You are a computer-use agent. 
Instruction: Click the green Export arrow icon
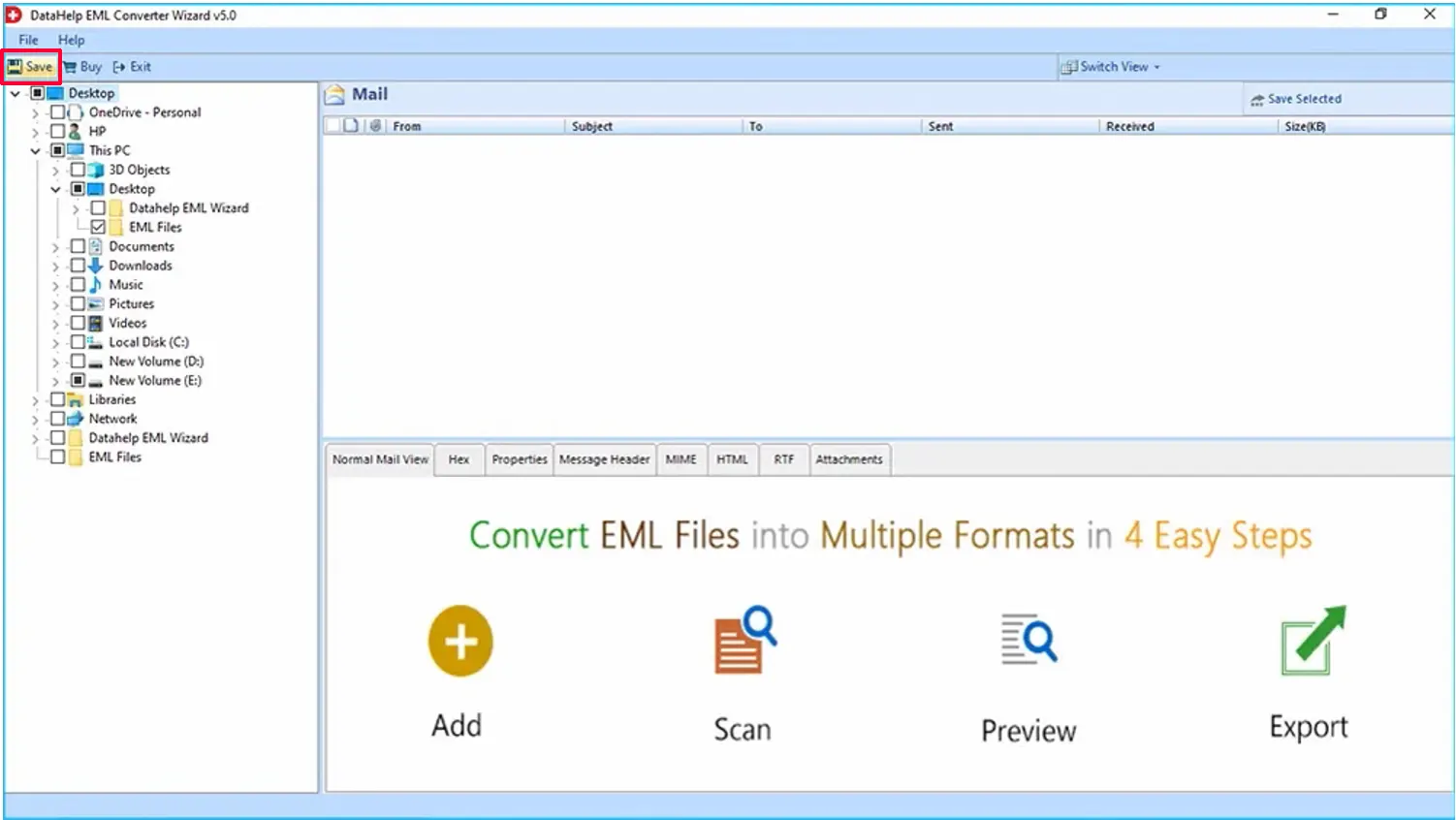[x=1314, y=640]
